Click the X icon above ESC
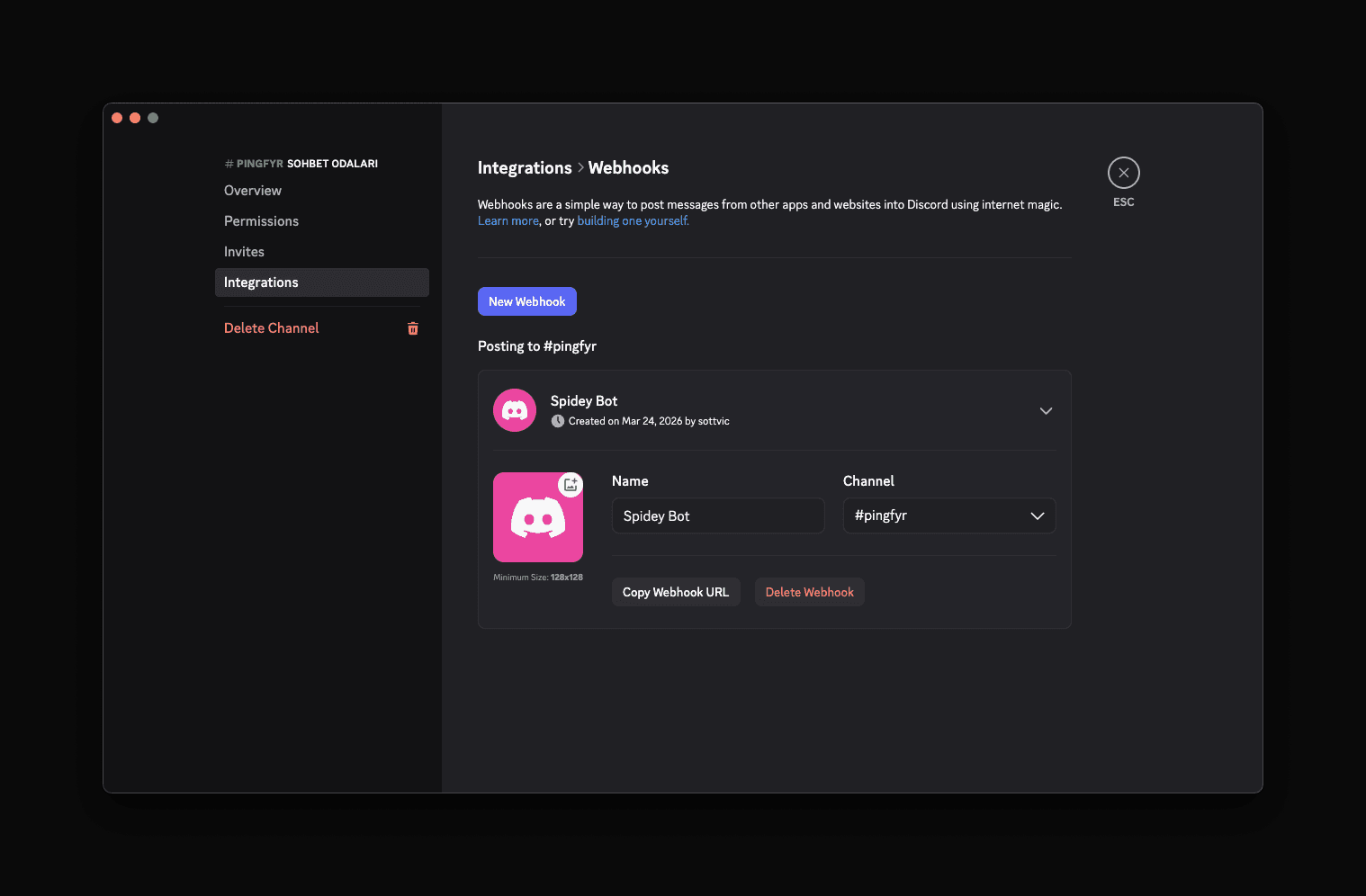The image size is (1366, 896). pyautogui.click(x=1123, y=172)
